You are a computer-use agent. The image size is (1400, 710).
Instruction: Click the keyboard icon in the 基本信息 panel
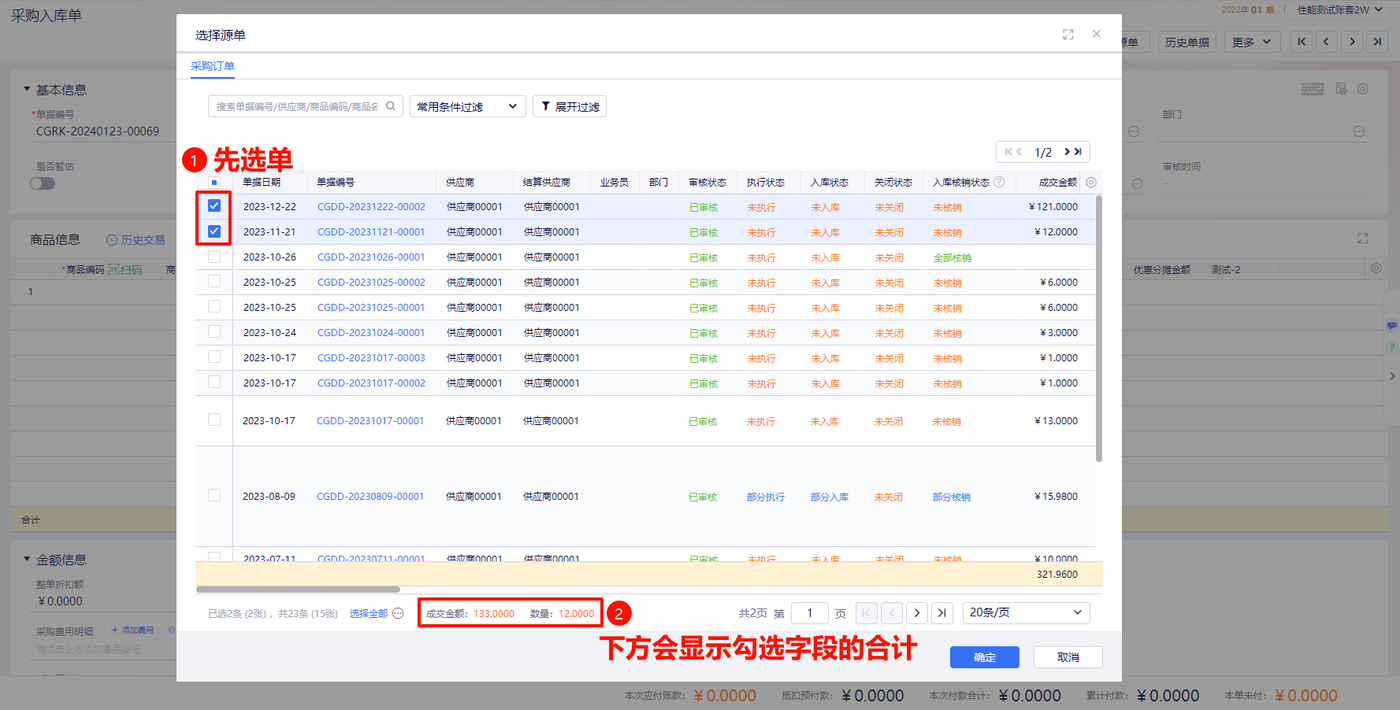tap(1313, 89)
